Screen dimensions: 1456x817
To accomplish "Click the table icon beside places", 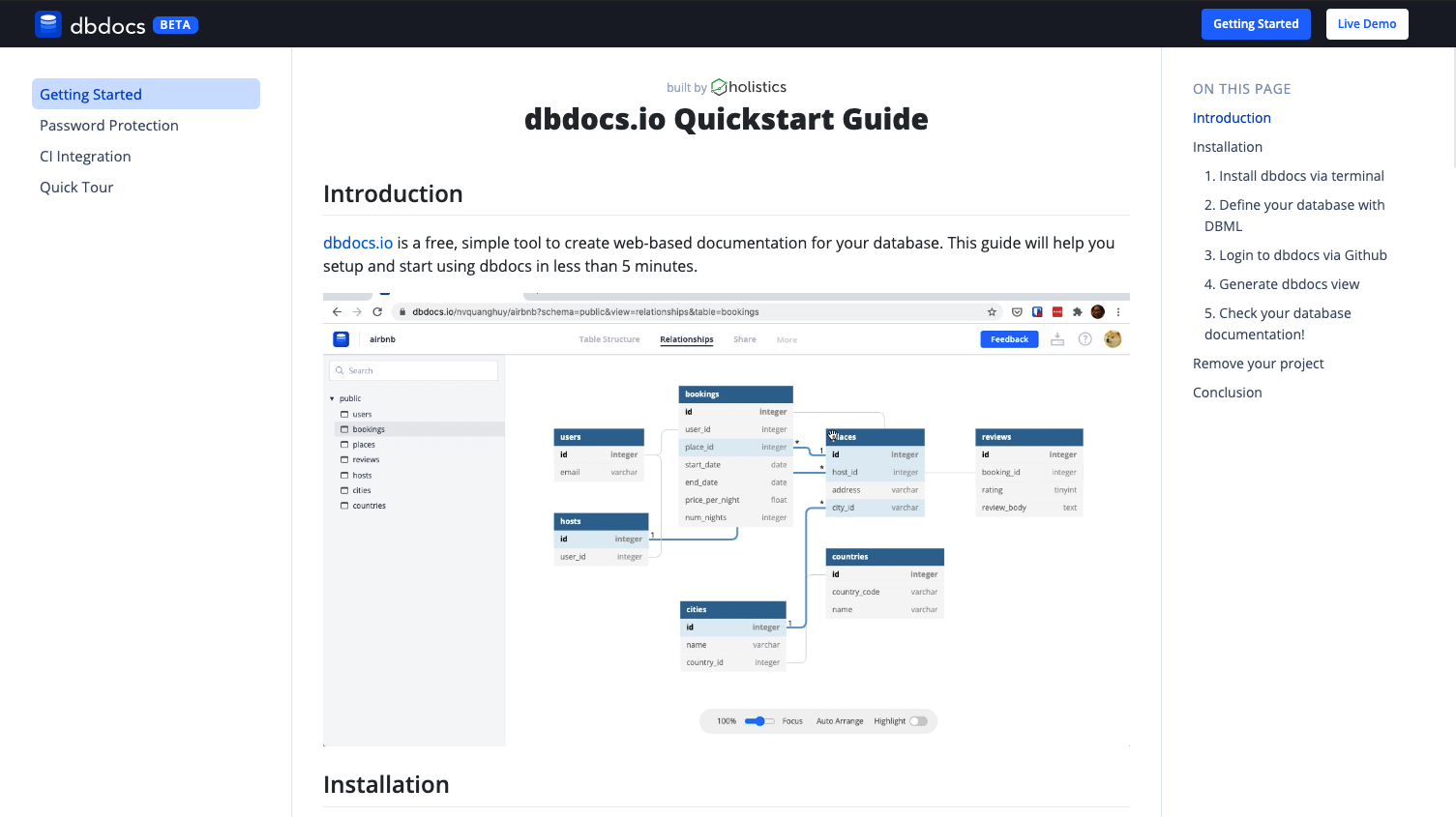I will [x=344, y=445].
